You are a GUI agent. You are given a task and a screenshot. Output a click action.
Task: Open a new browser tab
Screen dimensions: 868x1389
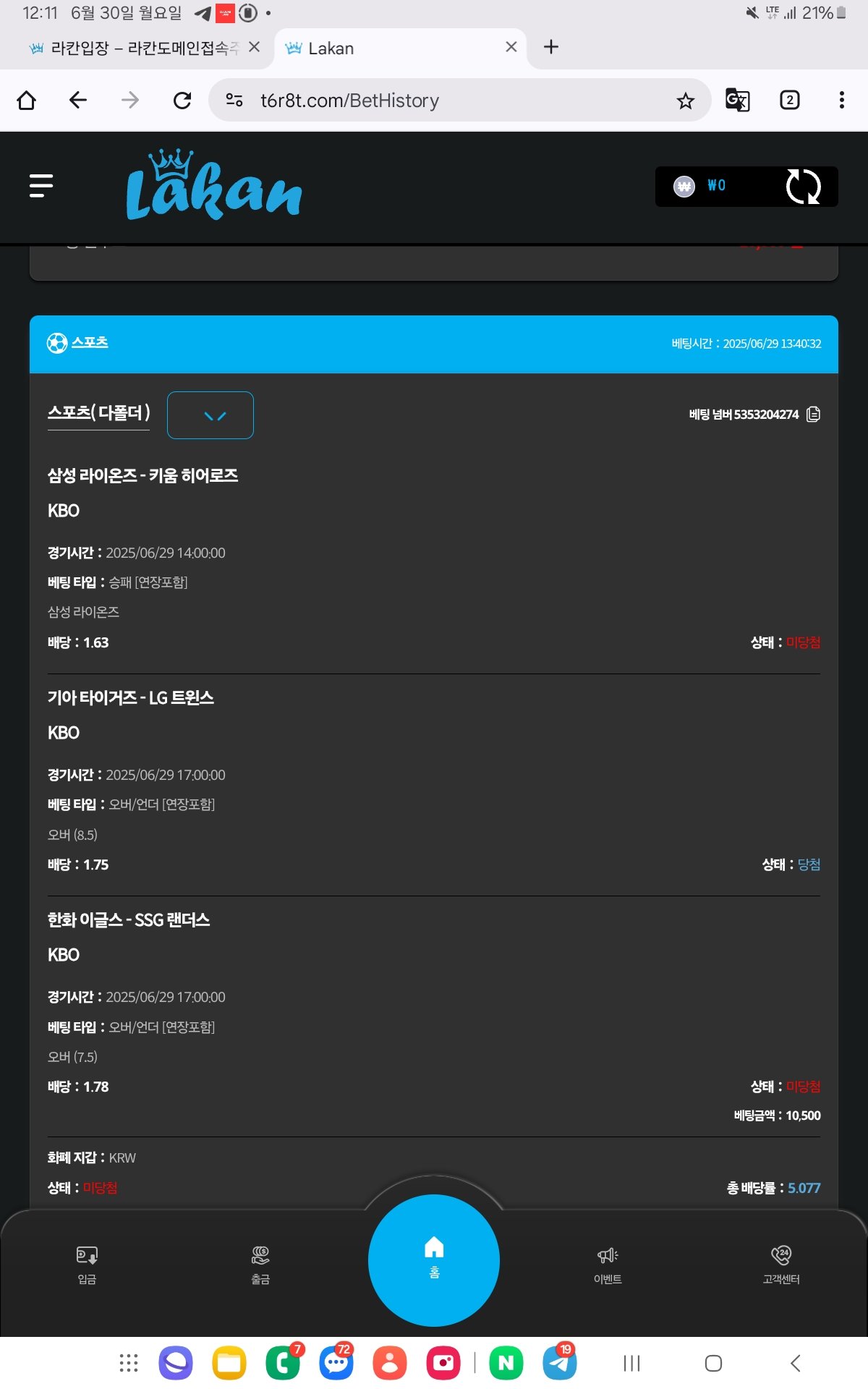tap(551, 47)
